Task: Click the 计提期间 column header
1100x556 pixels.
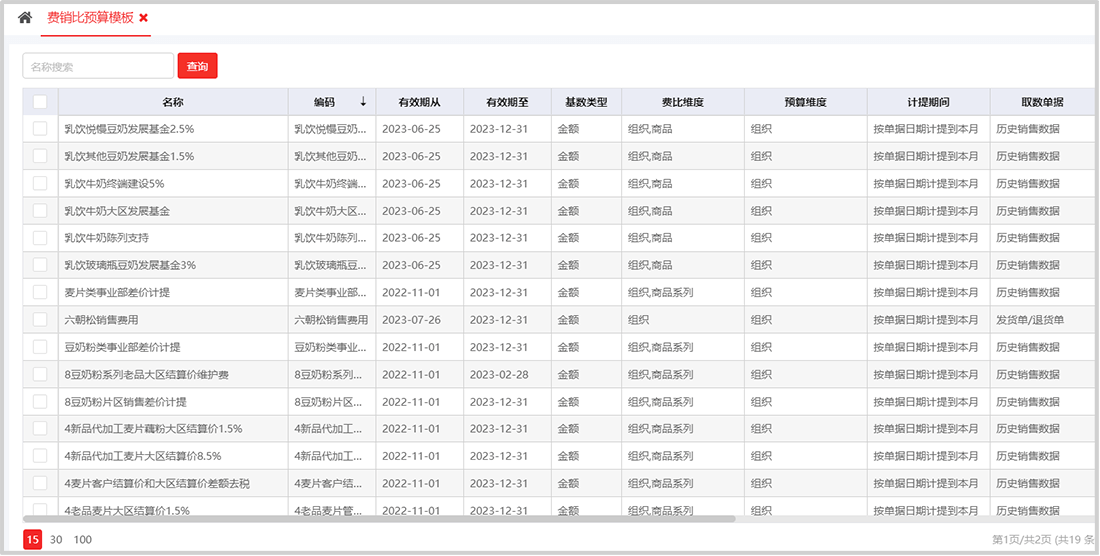Action: 928,102
